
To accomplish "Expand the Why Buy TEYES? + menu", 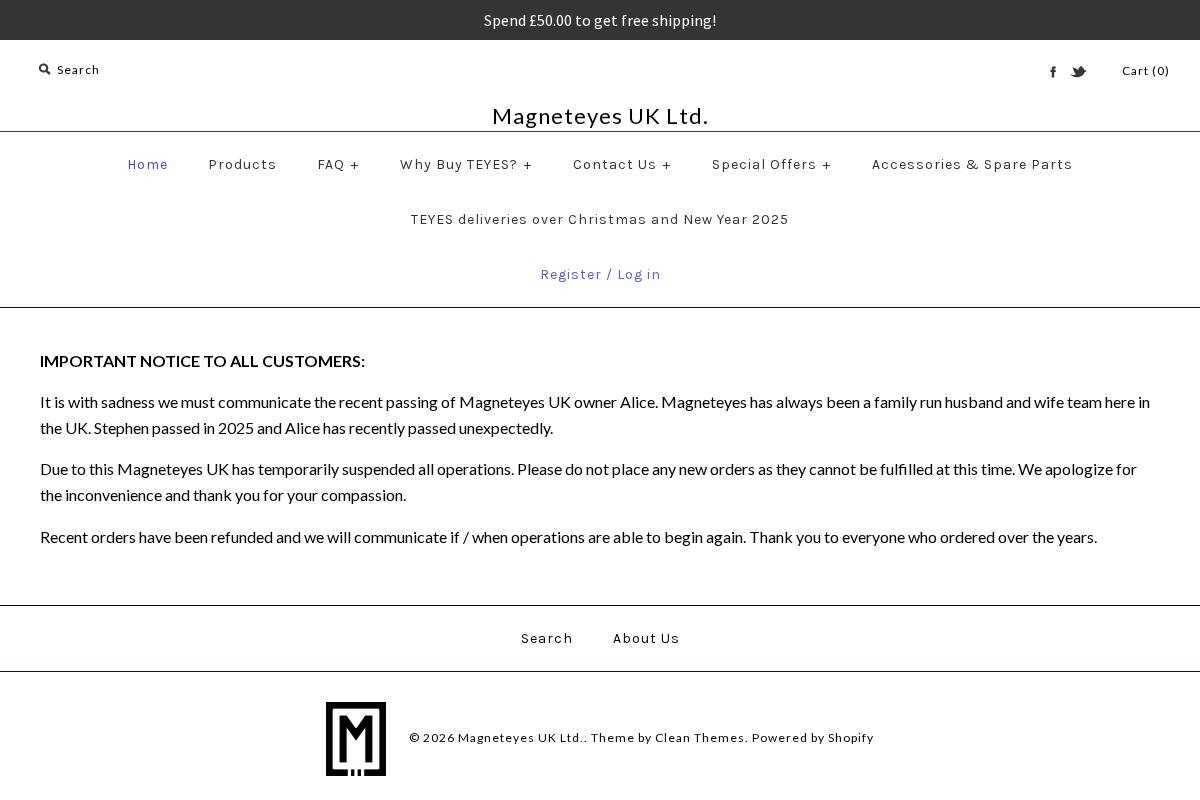I will click(466, 165).
